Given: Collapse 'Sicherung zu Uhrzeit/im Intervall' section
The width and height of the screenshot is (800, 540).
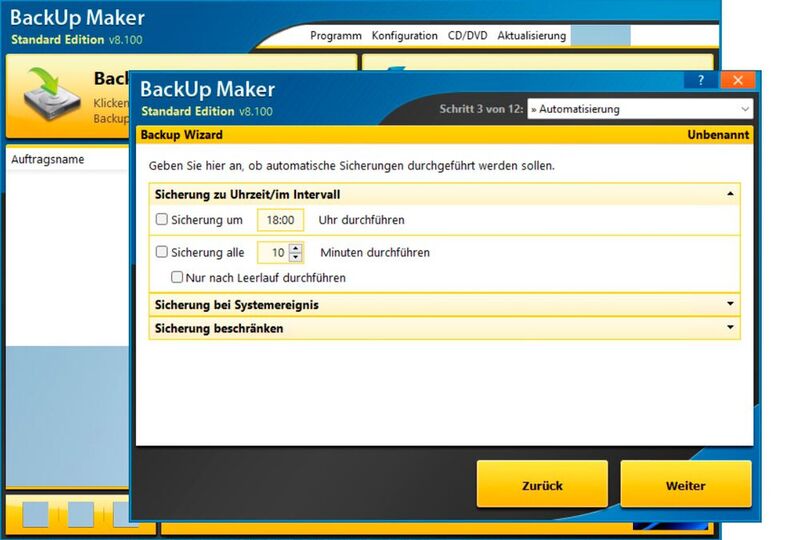Looking at the screenshot, I should 444,194.
